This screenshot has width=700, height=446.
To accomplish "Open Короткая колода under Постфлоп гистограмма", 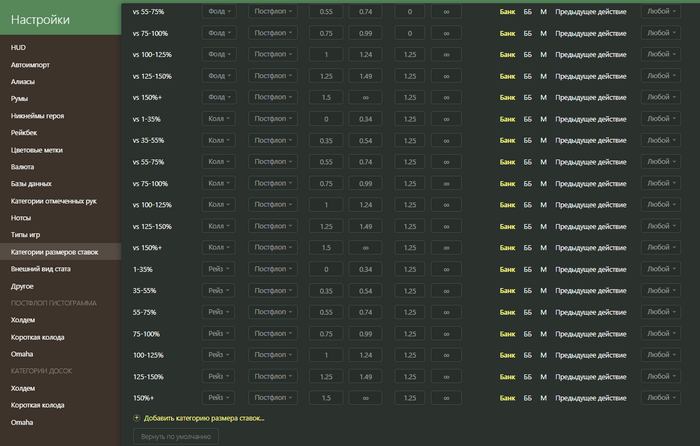I will [x=38, y=337].
